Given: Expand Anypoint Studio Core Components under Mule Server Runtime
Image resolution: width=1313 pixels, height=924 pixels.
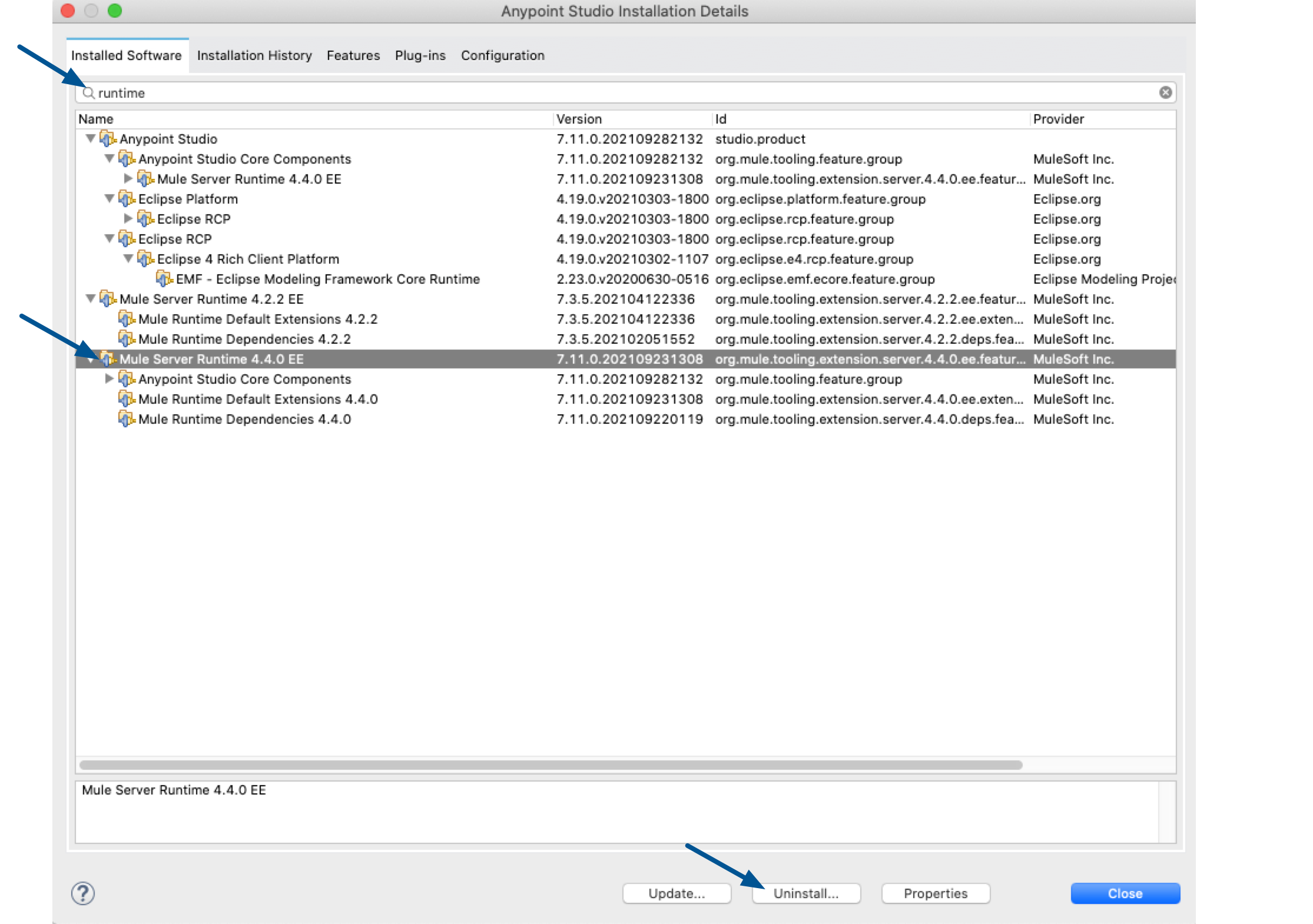Looking at the screenshot, I should point(110,379).
